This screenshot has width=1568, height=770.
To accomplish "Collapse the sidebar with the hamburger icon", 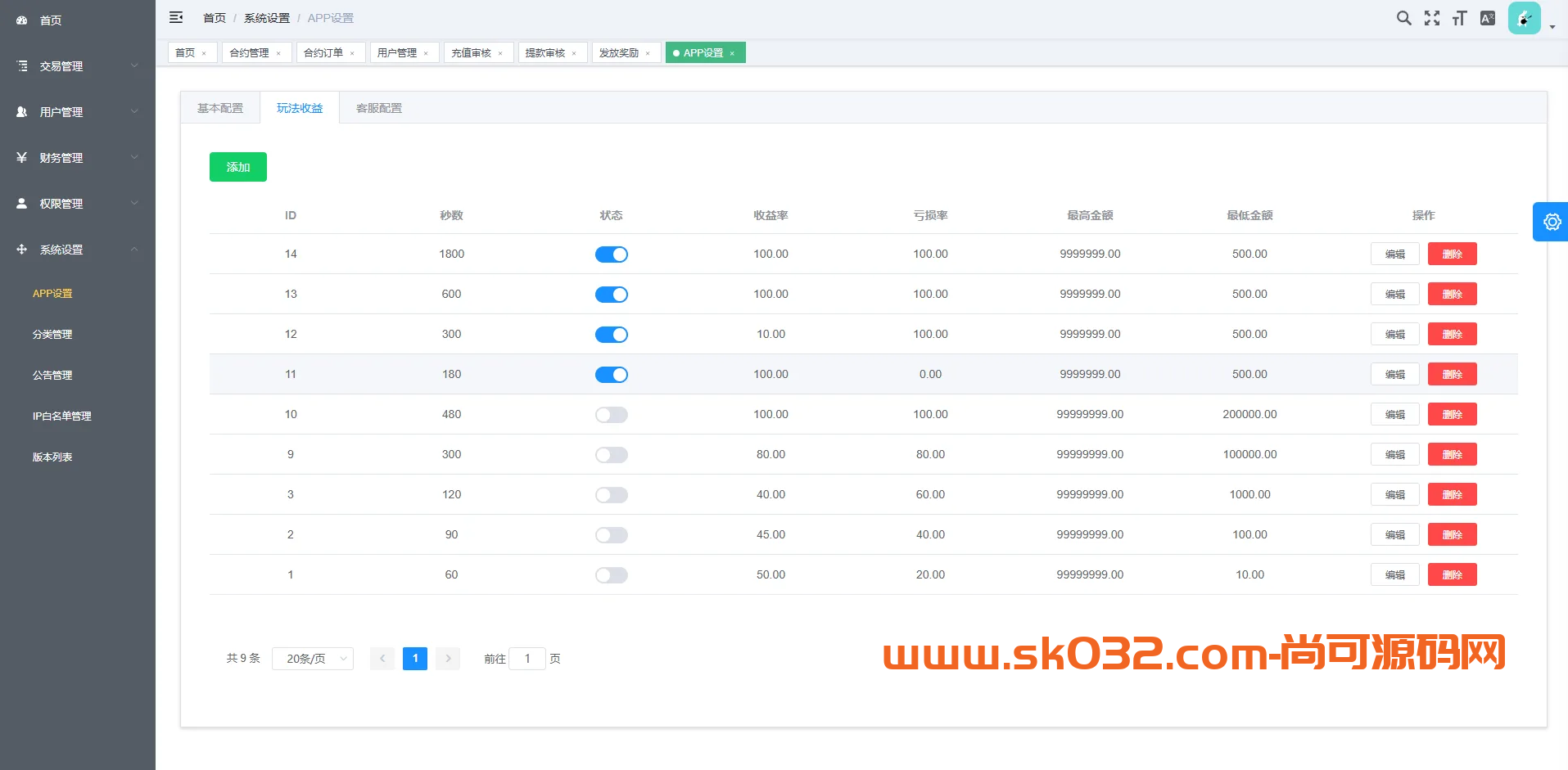I will point(176,17).
